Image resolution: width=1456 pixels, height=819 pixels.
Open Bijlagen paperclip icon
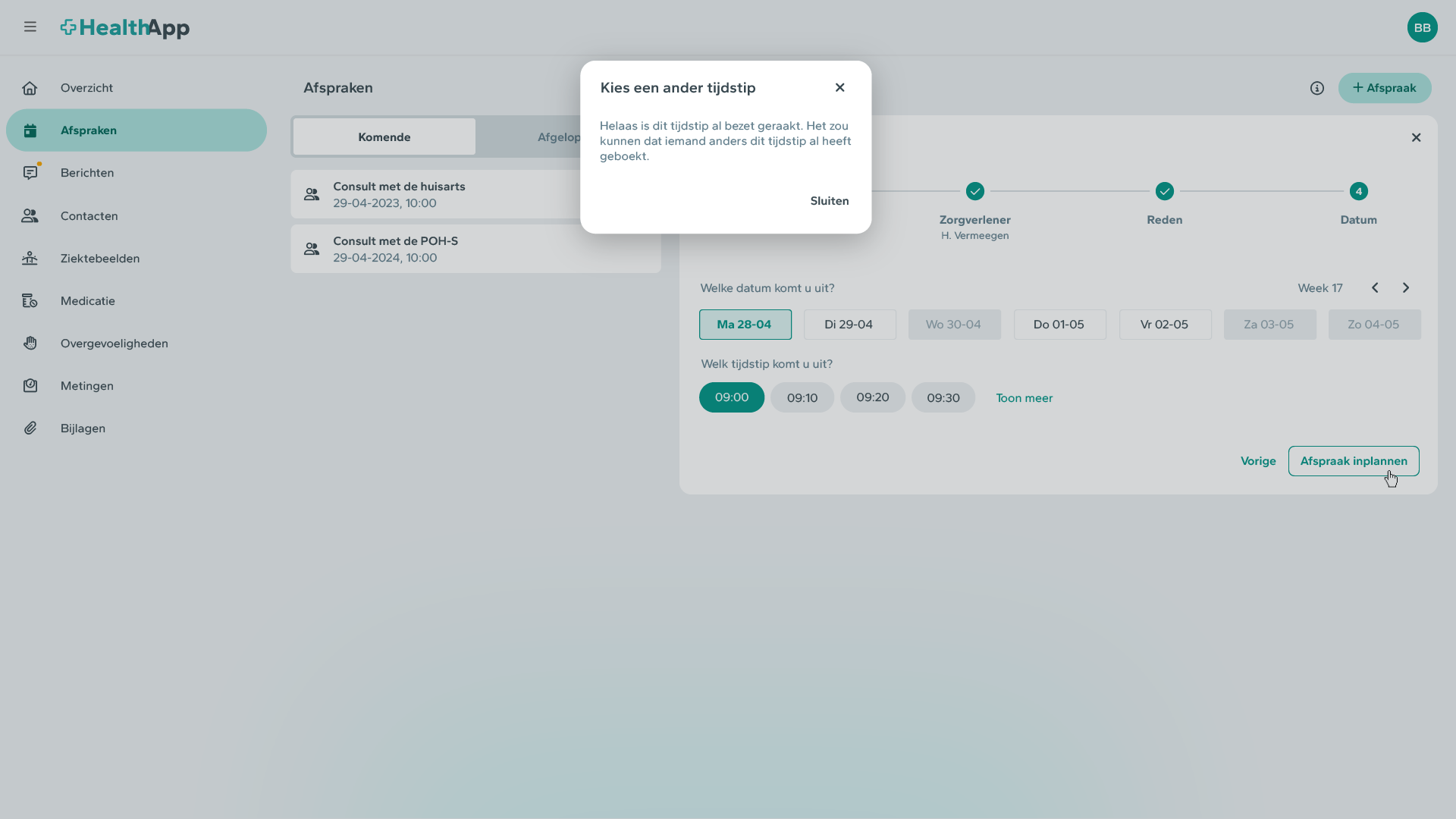pos(30,428)
